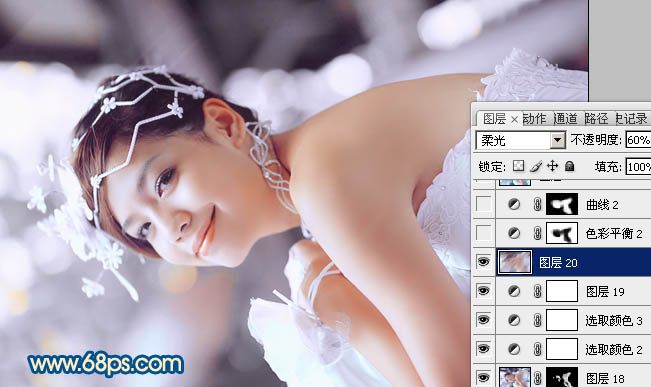Select the white mask thumbnail of 图层 19
Image resolution: width=651 pixels, height=387 pixels.
click(x=562, y=291)
